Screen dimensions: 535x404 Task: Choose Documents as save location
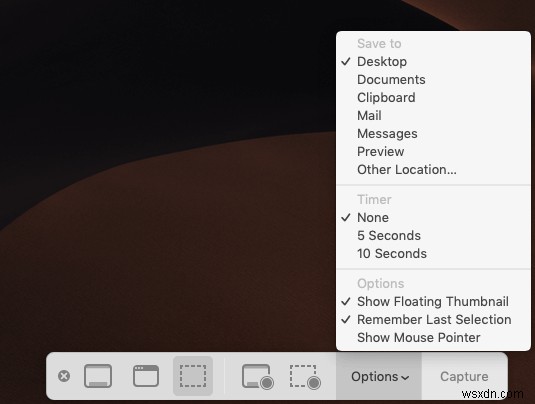(x=433, y=80)
